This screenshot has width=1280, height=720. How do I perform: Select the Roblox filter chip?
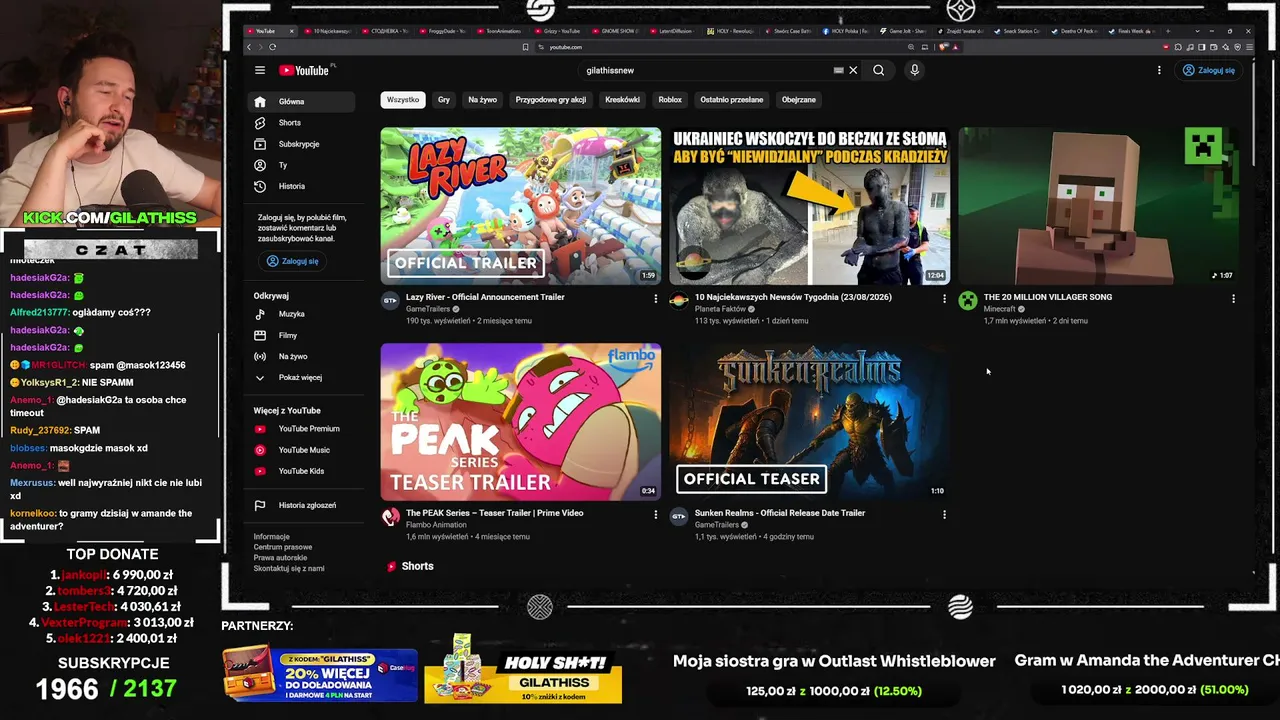(670, 100)
